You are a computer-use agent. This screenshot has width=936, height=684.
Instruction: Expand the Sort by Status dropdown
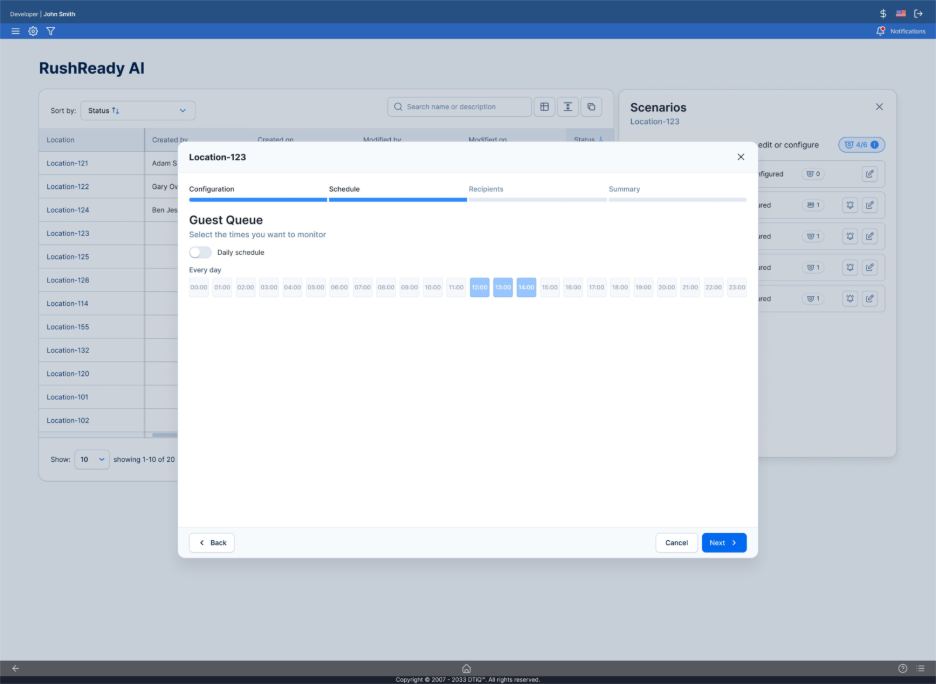pyautogui.click(x=138, y=110)
